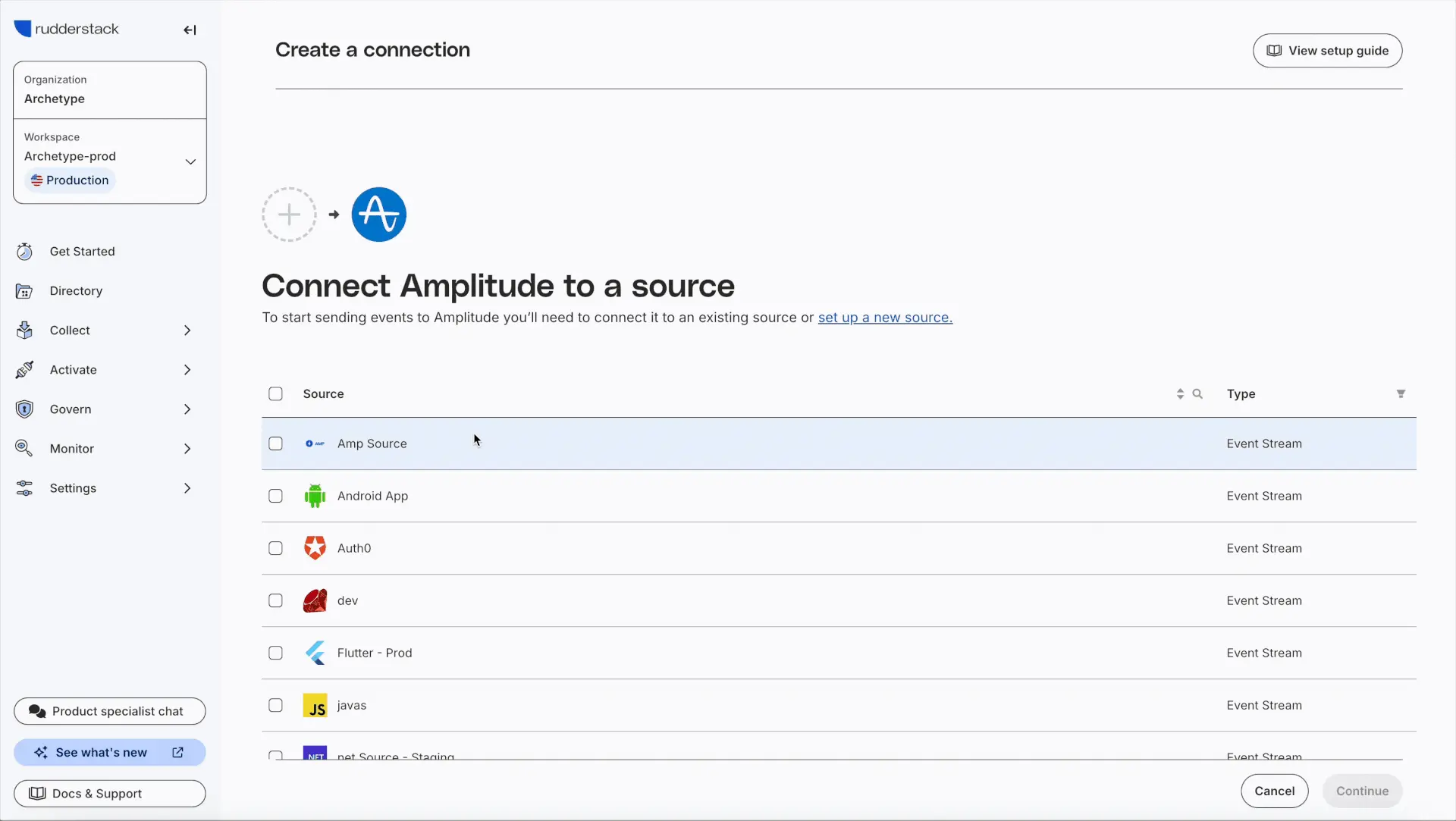
Task: Click the Activate plug icon
Action: (x=24, y=370)
